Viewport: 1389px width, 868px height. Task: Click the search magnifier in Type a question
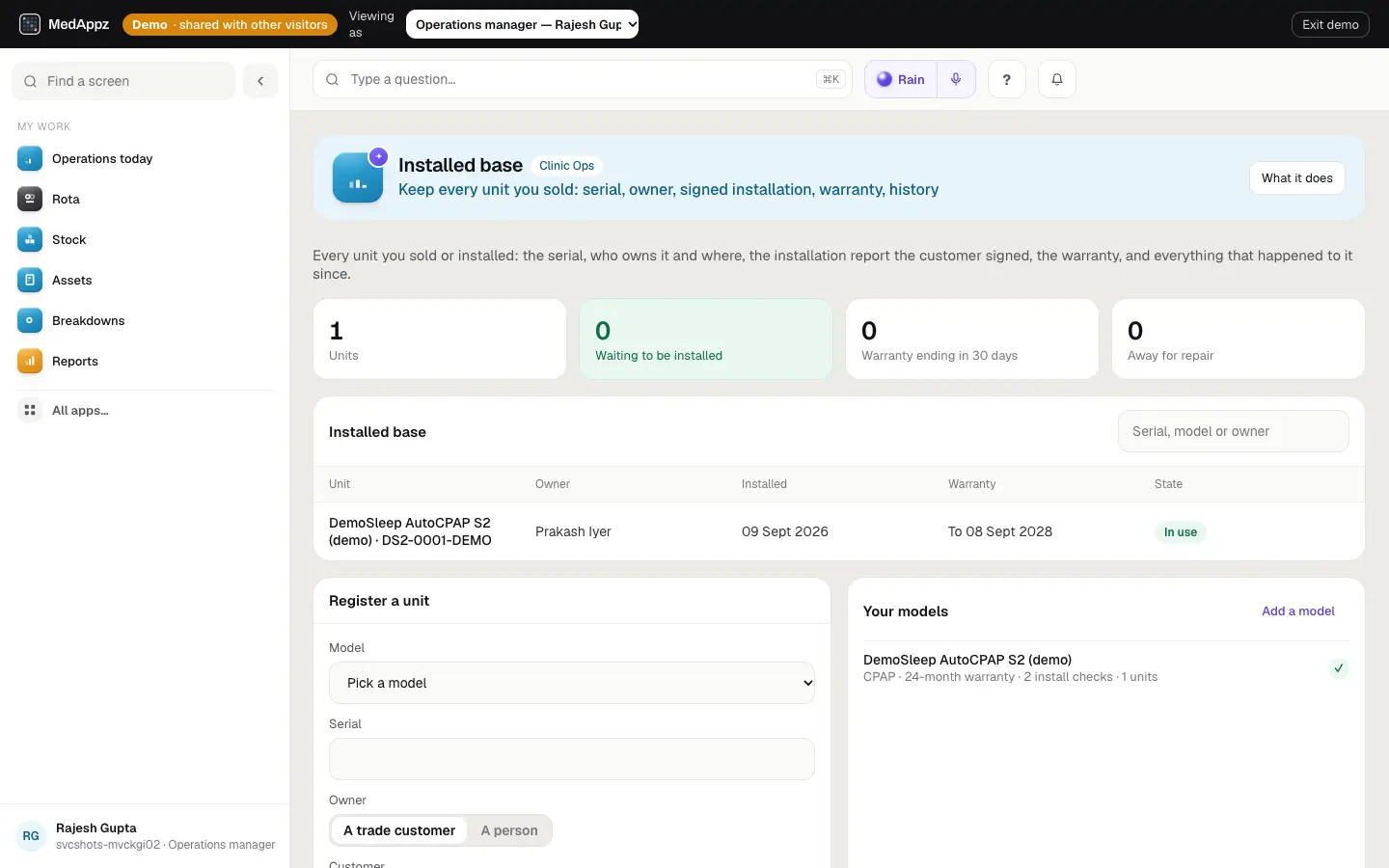332,79
